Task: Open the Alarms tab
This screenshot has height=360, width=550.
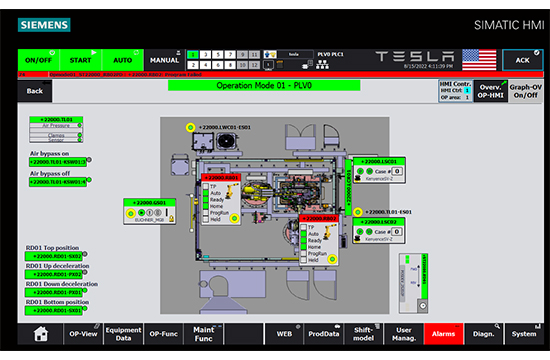Action: 443,334
